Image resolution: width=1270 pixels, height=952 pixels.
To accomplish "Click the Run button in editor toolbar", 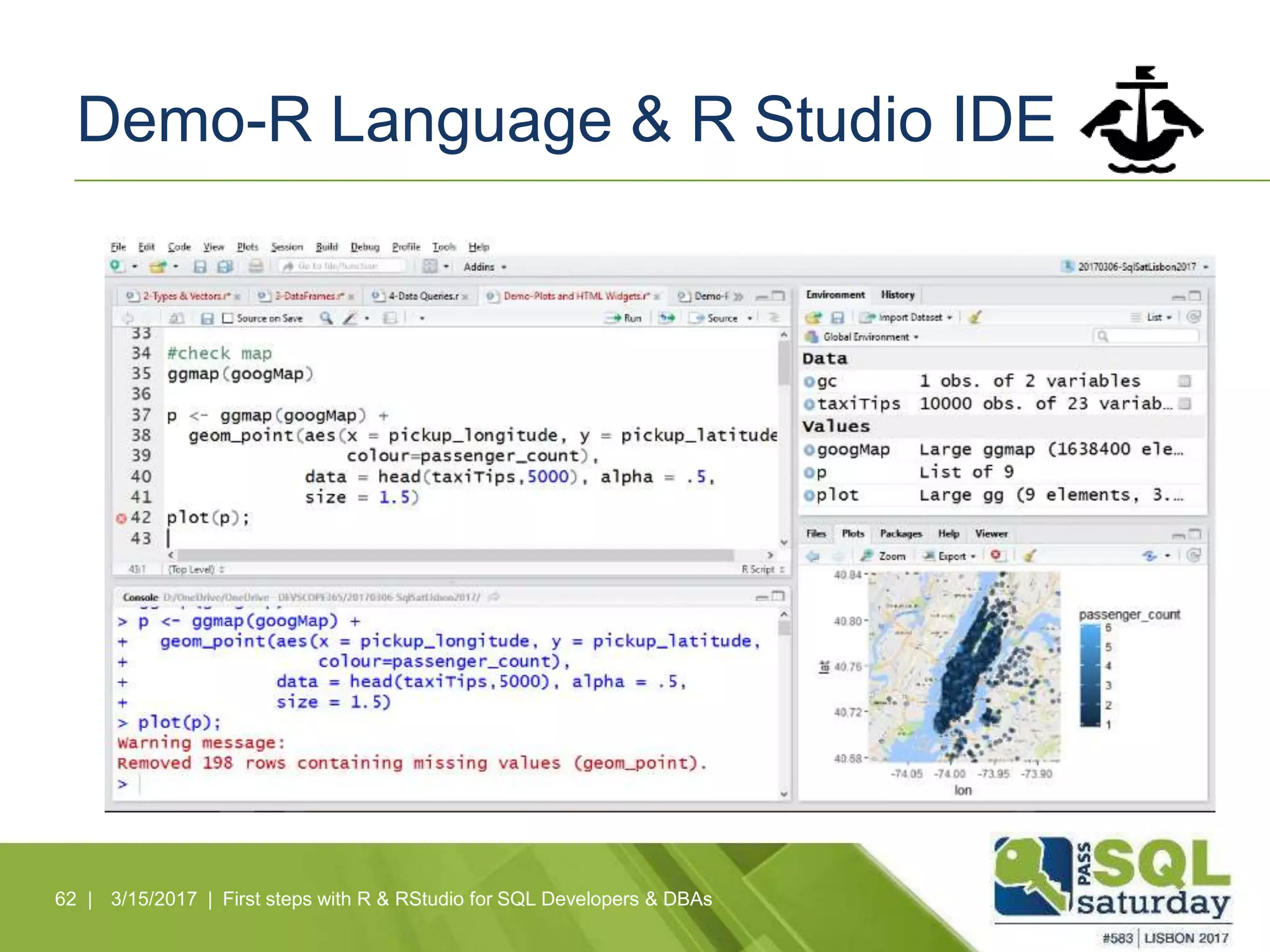I will [624, 318].
